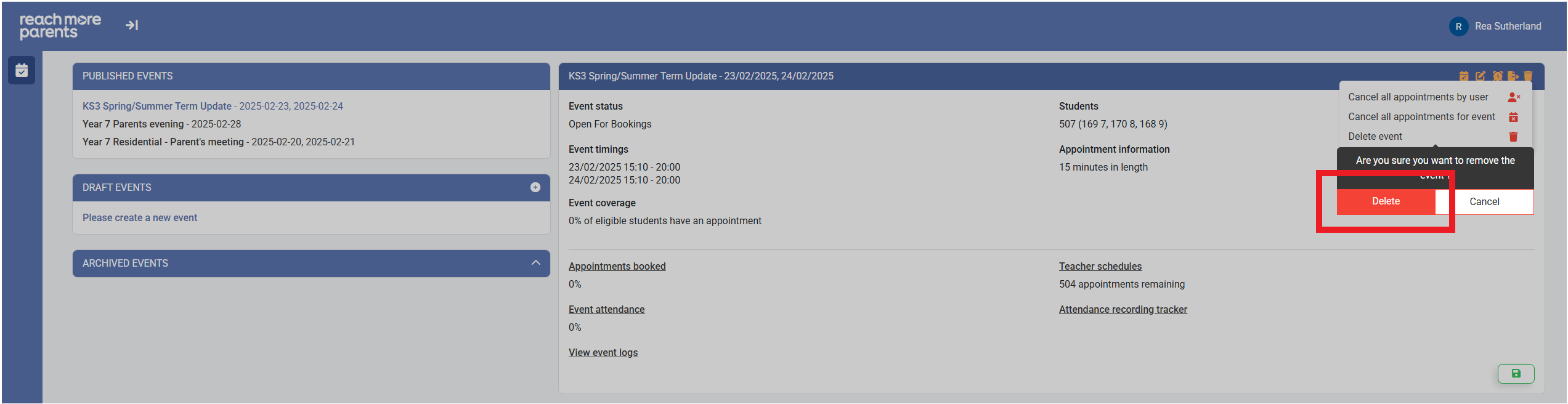This screenshot has width=1568, height=404.
Task: Open the View event logs link
Action: [603, 353]
